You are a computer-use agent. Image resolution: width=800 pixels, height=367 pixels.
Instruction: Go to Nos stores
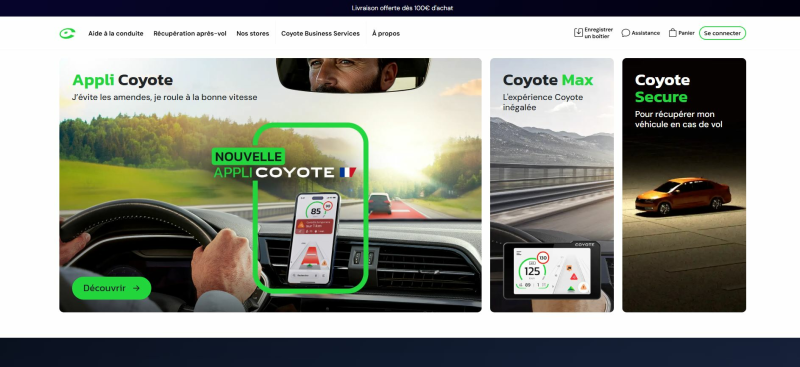253,34
